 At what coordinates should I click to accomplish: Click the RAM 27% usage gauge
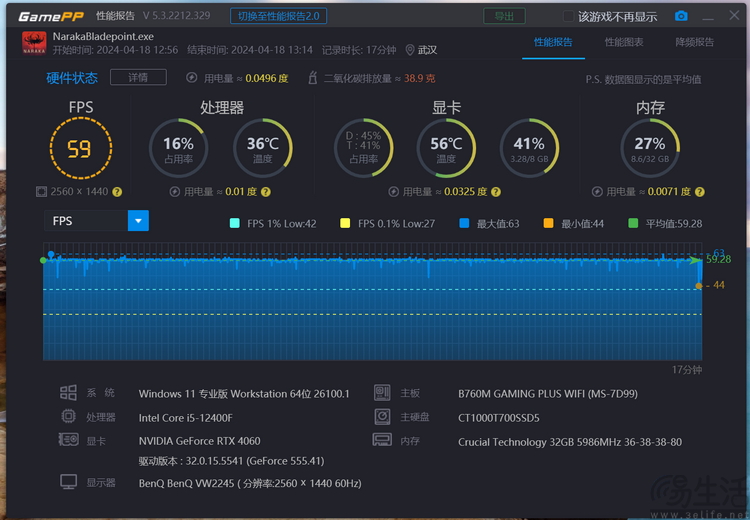(650, 148)
